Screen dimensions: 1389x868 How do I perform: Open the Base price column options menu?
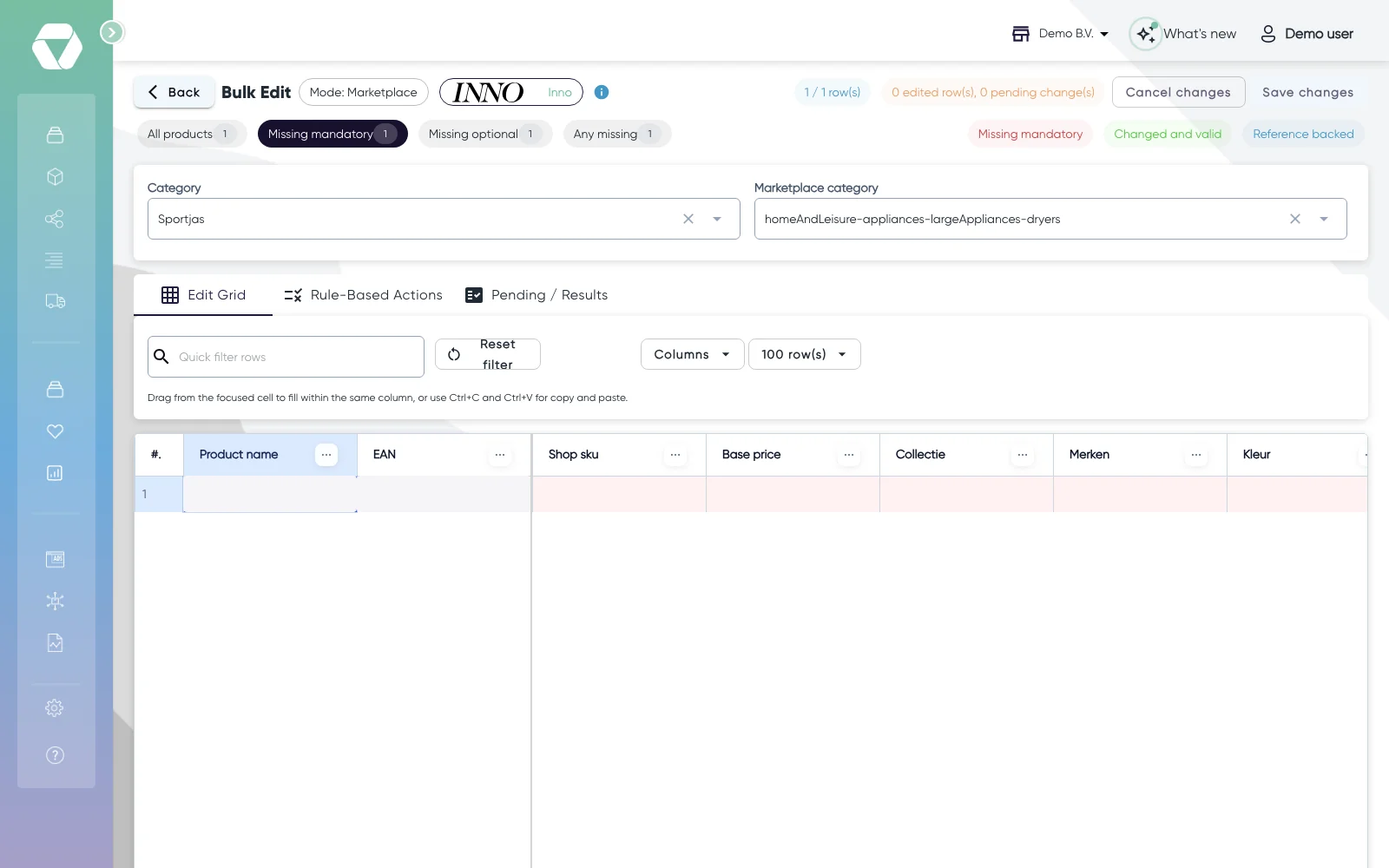tap(849, 455)
